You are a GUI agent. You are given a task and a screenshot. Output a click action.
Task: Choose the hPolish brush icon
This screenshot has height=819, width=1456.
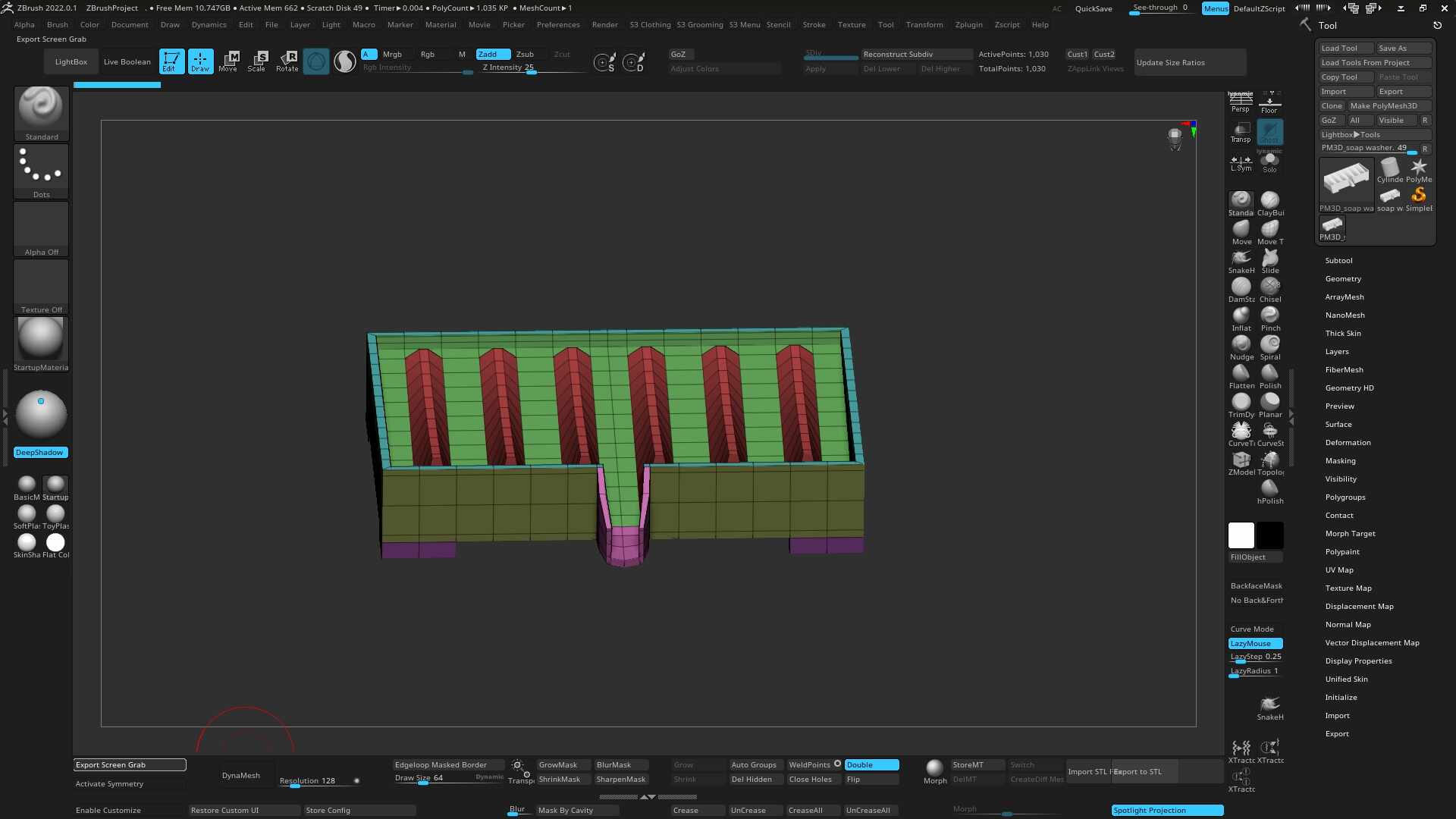pos(1270,491)
